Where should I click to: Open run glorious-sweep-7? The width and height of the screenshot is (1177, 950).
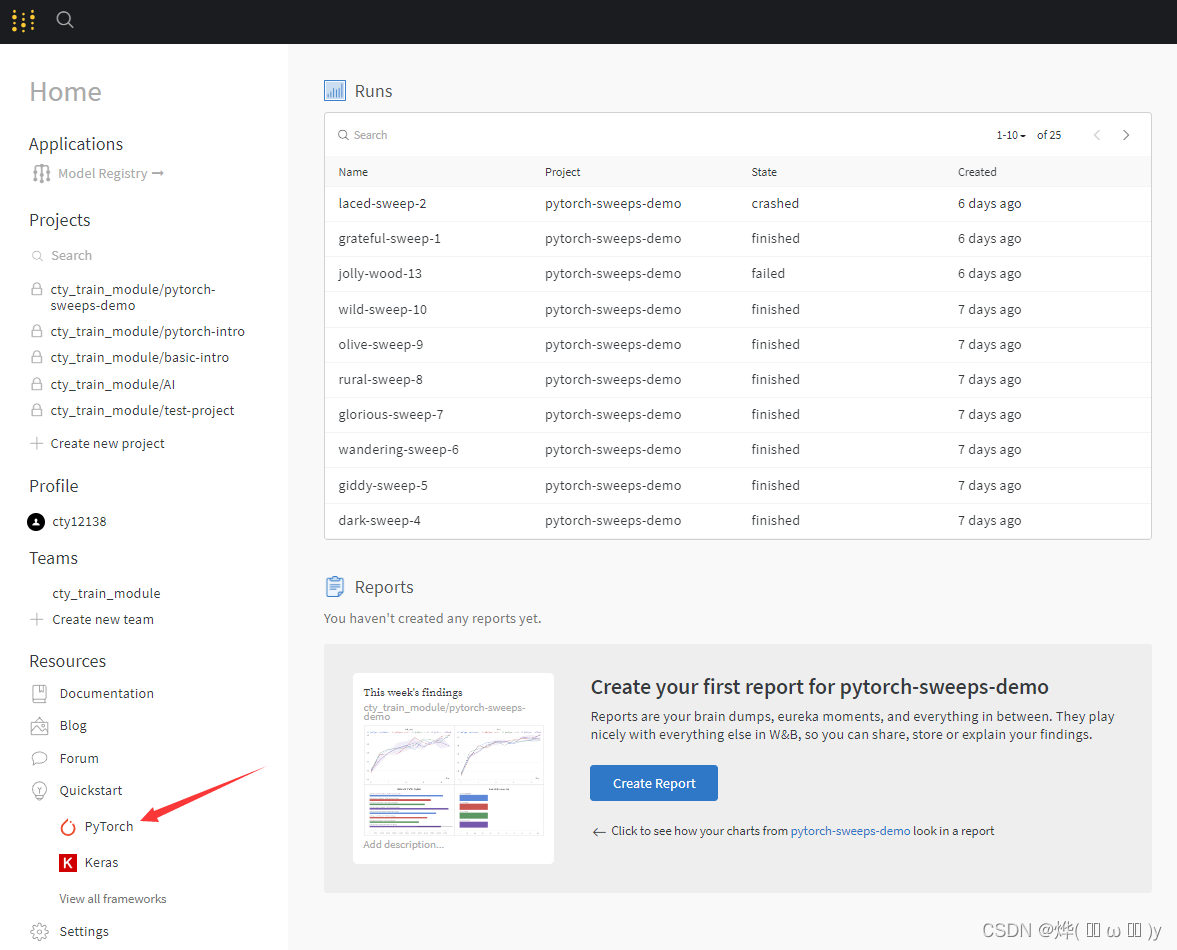pos(391,415)
